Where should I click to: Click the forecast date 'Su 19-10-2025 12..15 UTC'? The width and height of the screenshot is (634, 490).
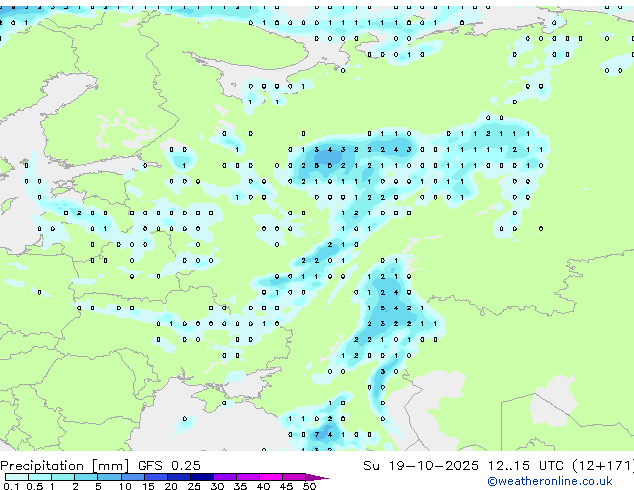pos(463,466)
